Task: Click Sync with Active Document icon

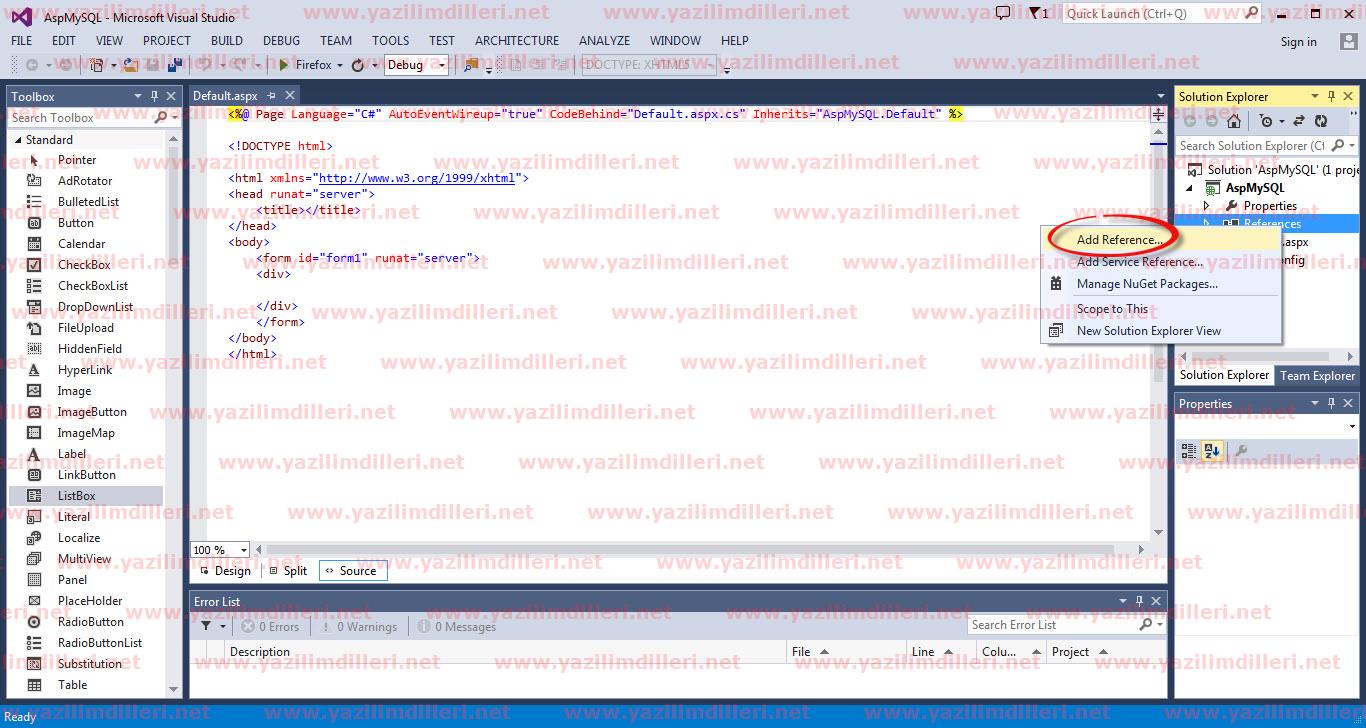Action: pos(1299,121)
